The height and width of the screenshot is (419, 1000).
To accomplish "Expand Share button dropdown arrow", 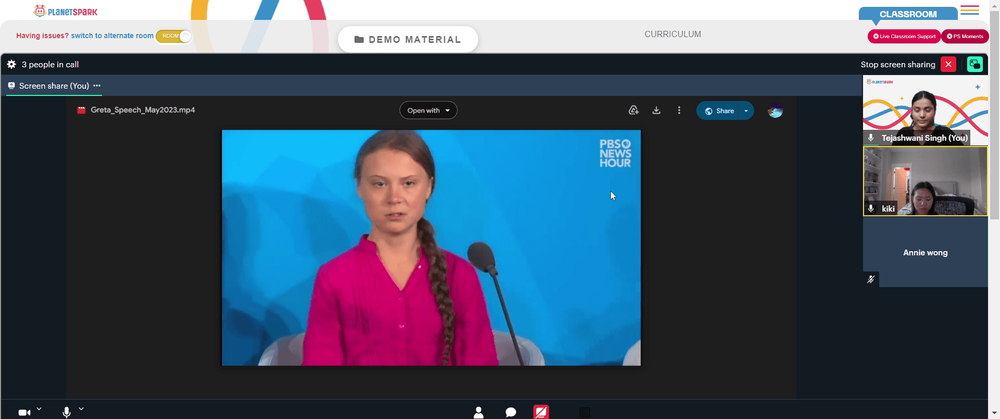I will 746,111.
